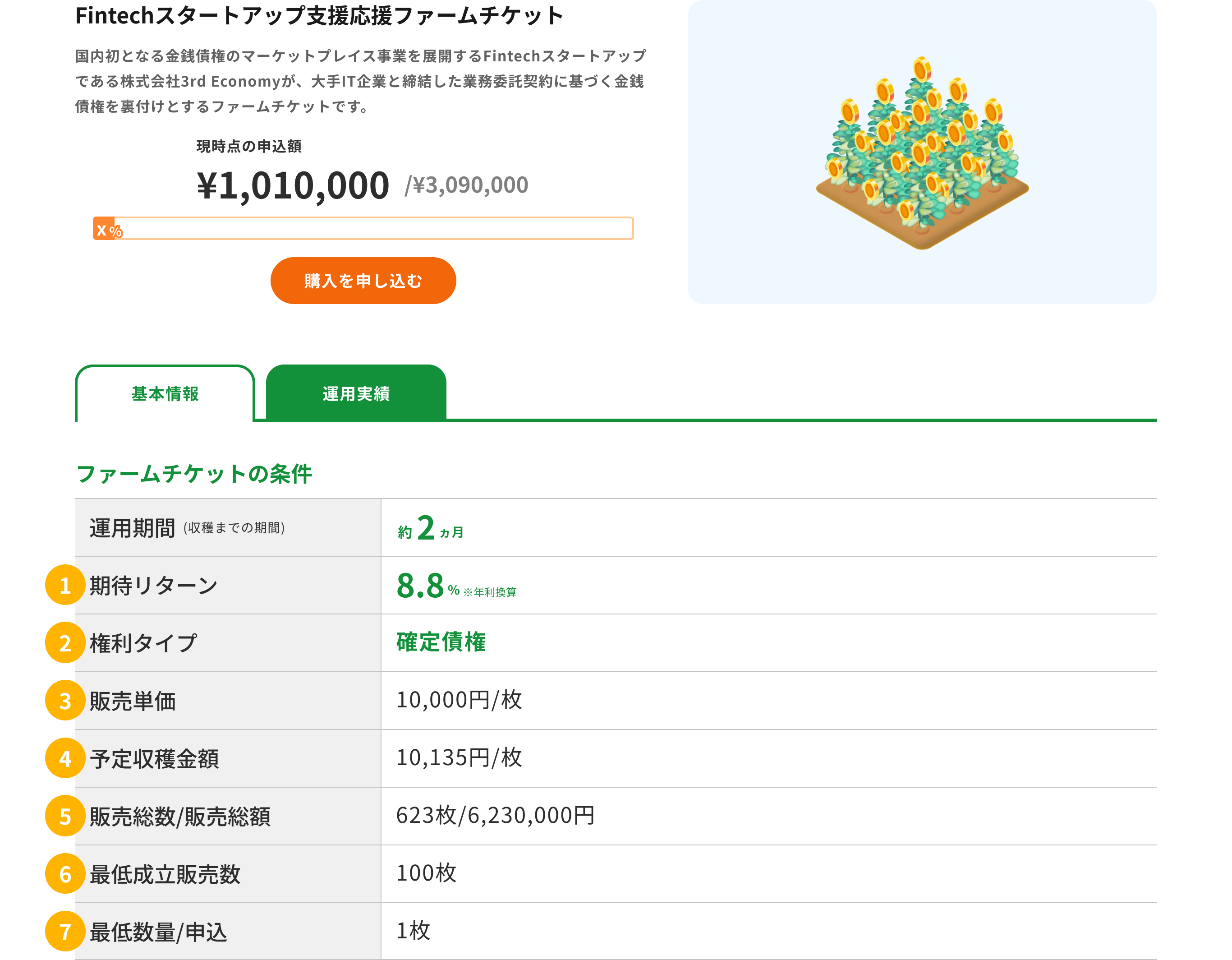The height and width of the screenshot is (960, 1232).
Task: Click the 確定債権 rights type text
Action: pyautogui.click(x=441, y=641)
